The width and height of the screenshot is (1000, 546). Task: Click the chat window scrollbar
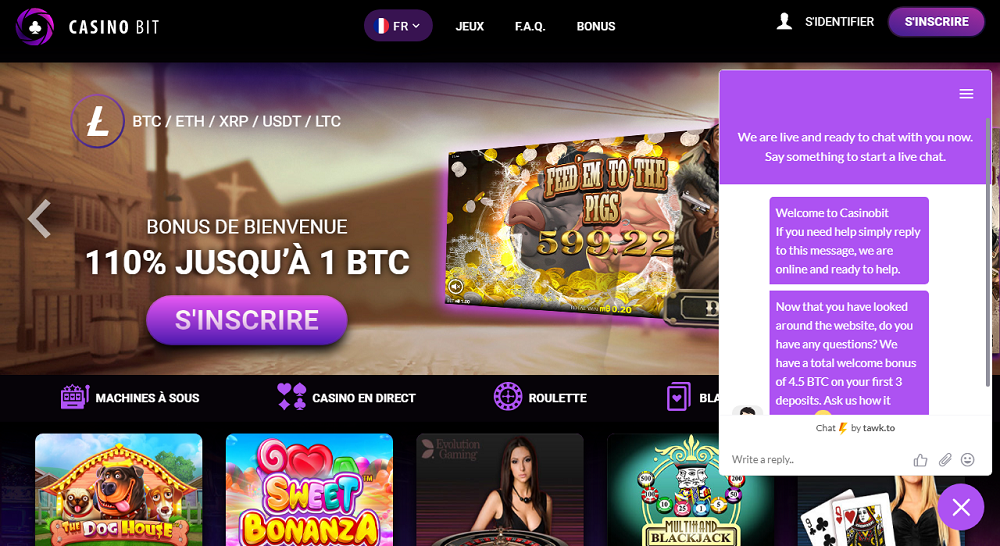(988, 252)
